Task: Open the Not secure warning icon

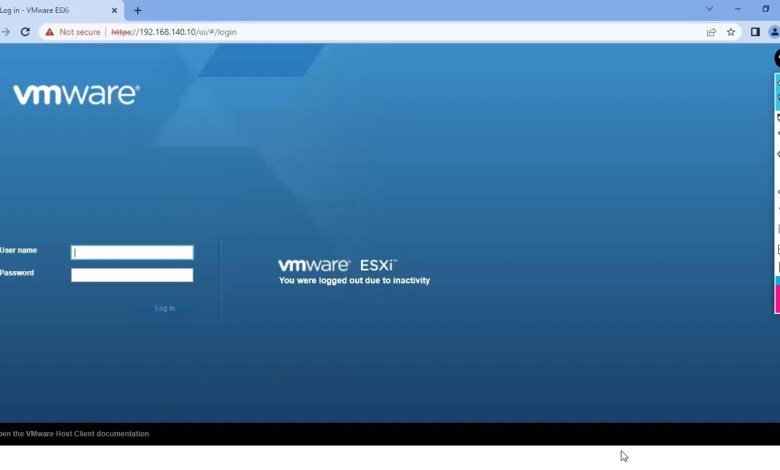Action: (x=49, y=32)
